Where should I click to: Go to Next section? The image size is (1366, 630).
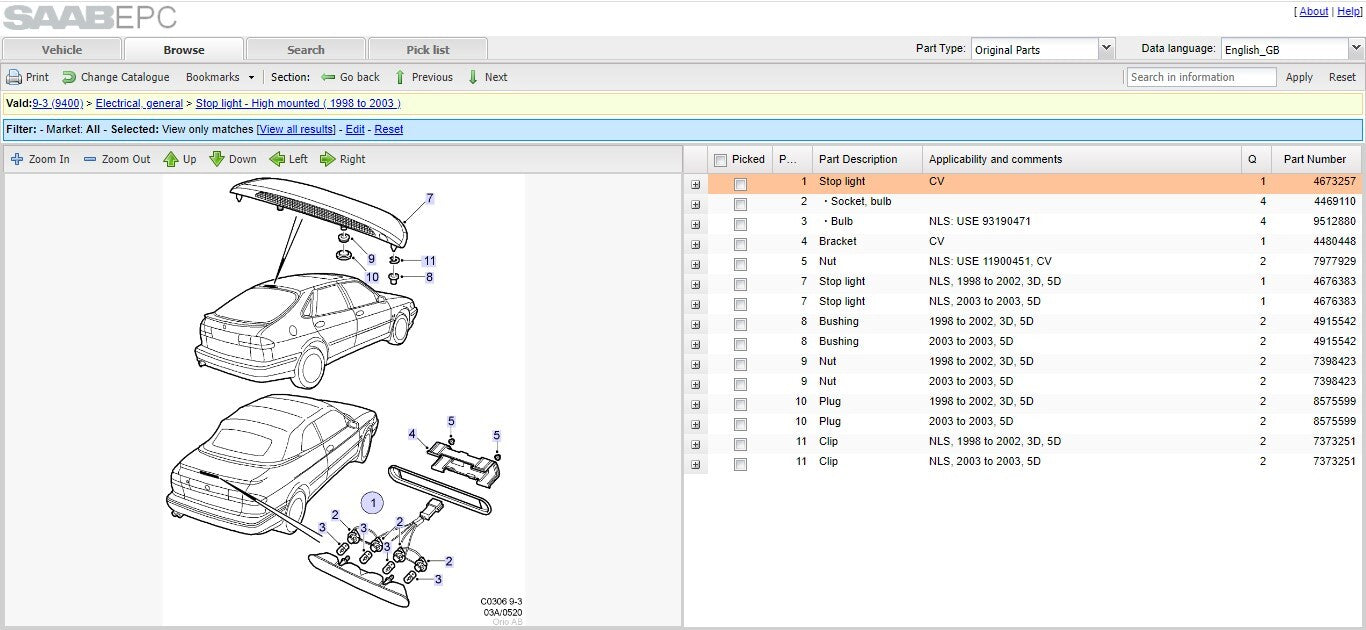(x=487, y=77)
